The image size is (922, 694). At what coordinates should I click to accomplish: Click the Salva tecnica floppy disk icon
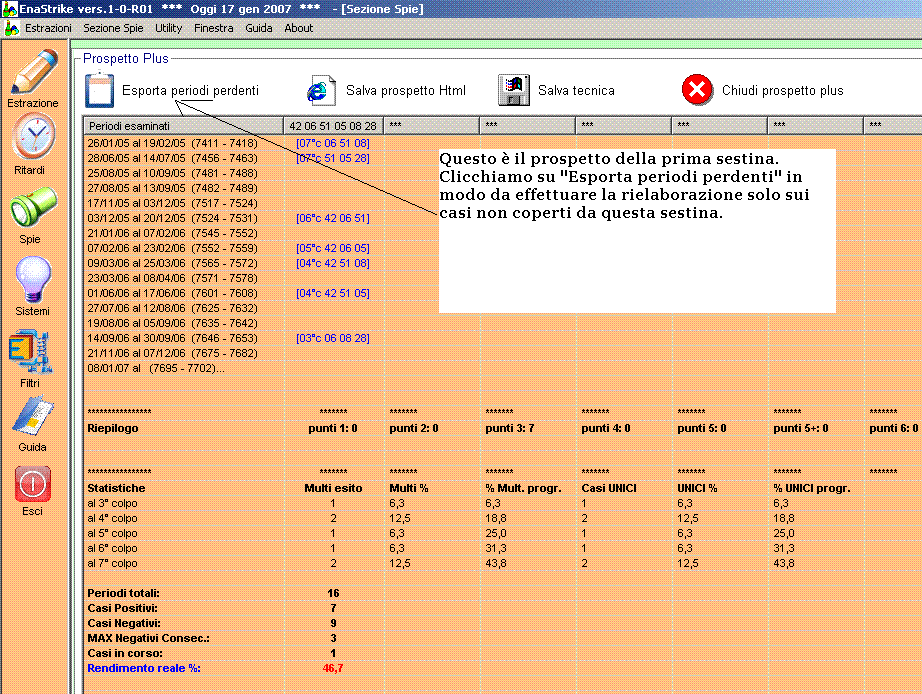point(513,90)
